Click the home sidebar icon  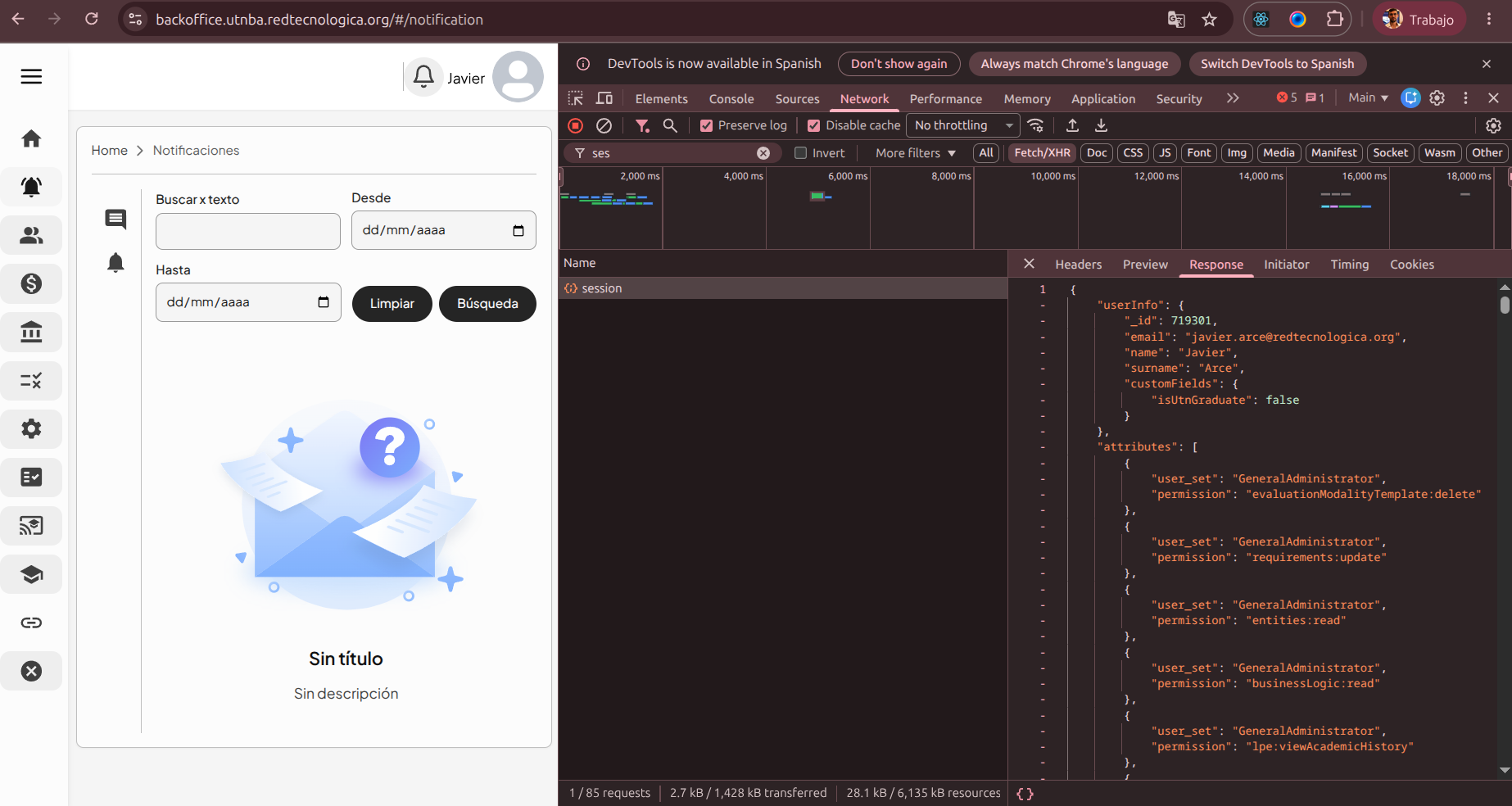click(31, 138)
